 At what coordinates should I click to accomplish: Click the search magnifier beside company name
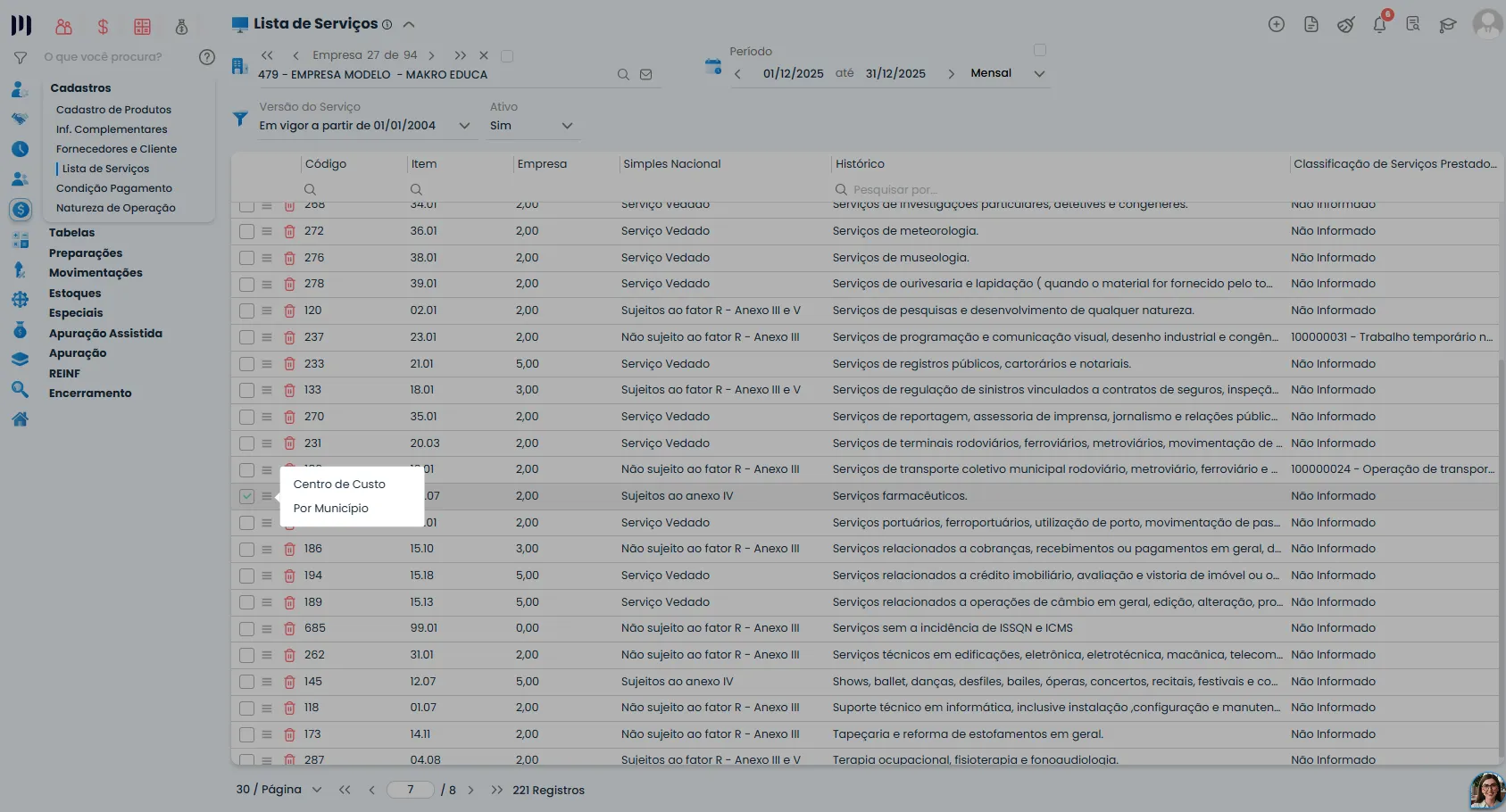[623, 75]
